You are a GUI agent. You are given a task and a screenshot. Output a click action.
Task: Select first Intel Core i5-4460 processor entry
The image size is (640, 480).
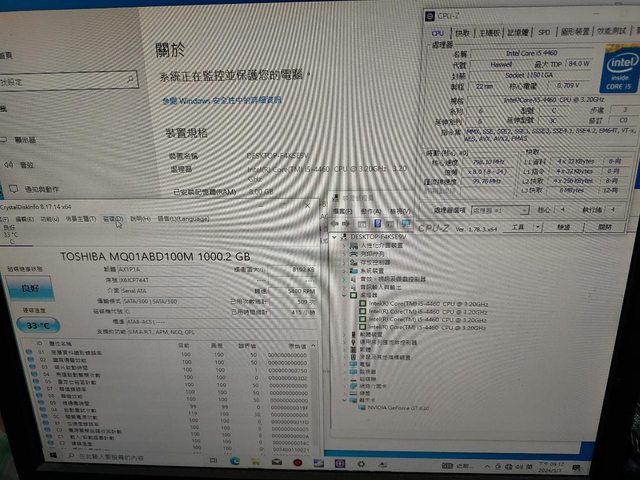[424, 304]
